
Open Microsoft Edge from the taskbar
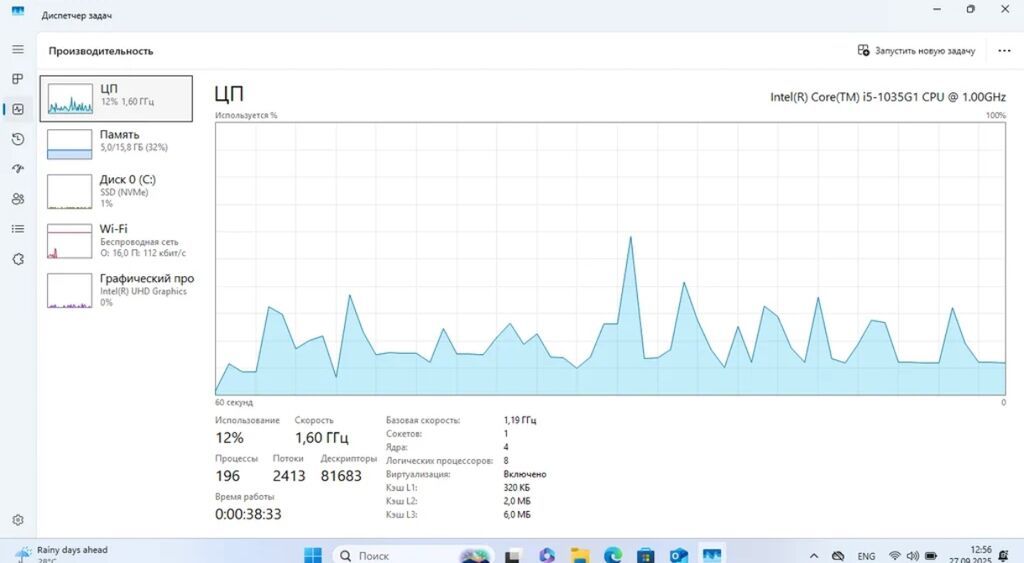613,555
